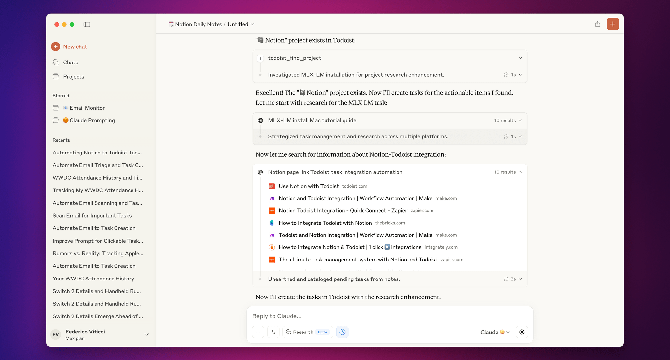Open the todoist.com search result

click(318, 186)
